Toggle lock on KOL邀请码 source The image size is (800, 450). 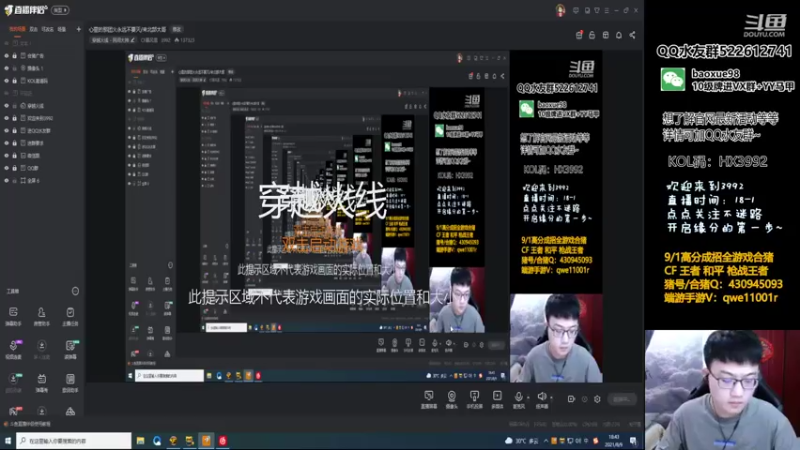14,81
